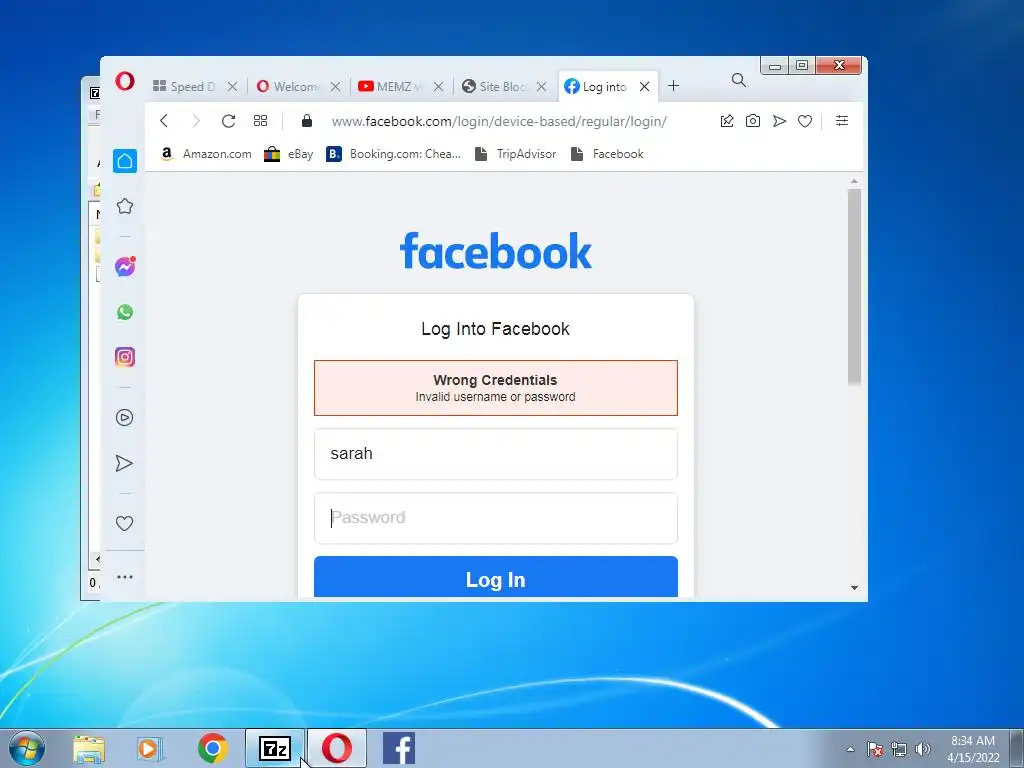Click the Wrong Credentials error banner
The width and height of the screenshot is (1024, 768).
click(496, 388)
